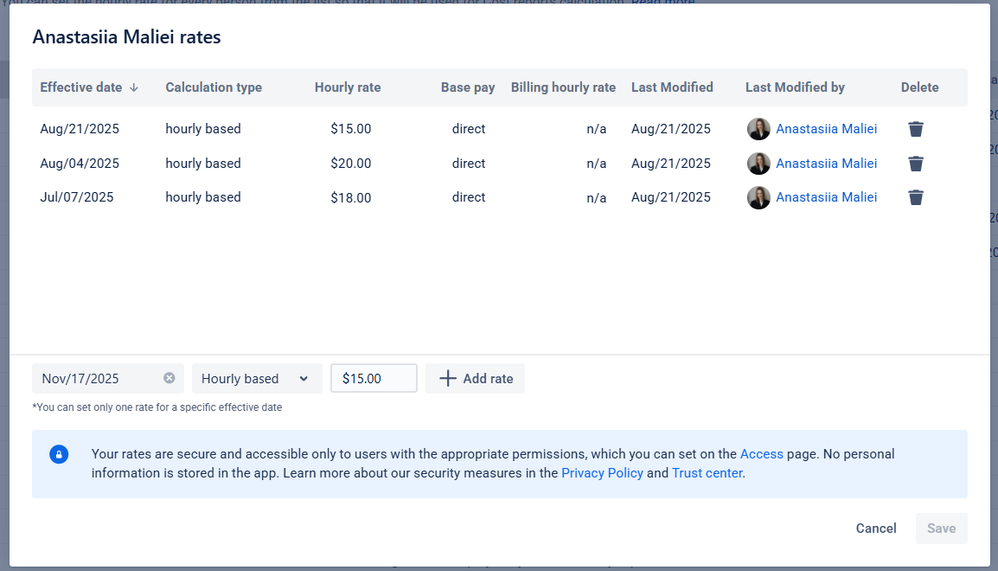Delete the Aug/04/2025 effective date rate
This screenshot has width=998, height=571.
[915, 163]
